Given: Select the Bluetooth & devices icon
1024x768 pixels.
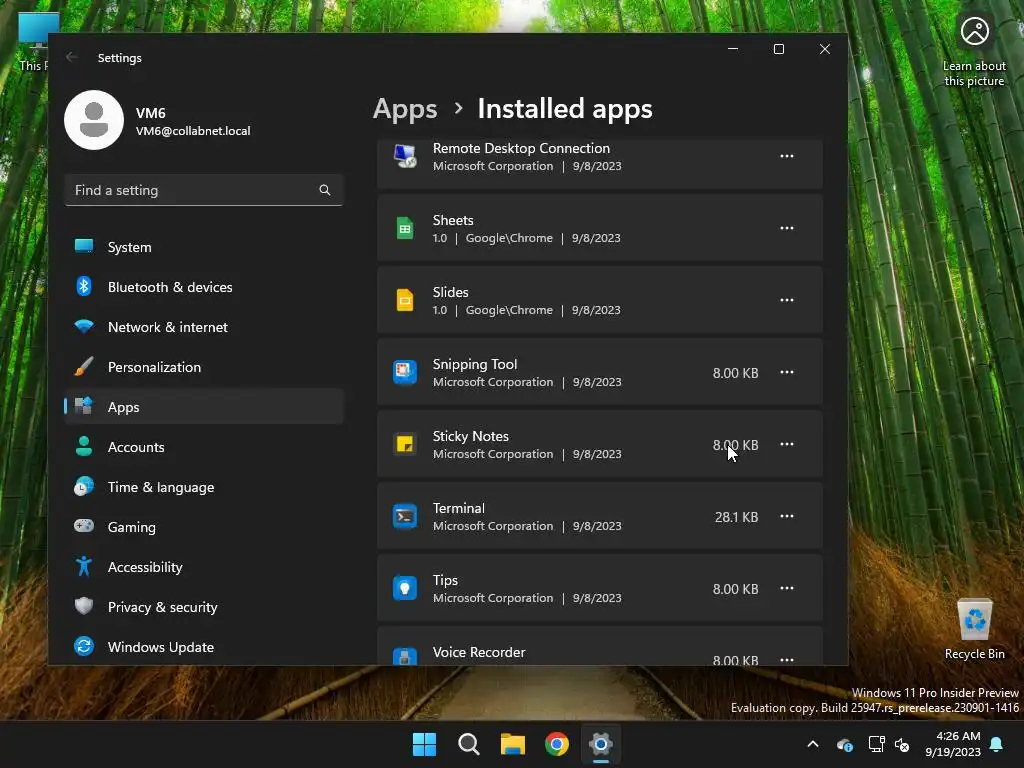Looking at the screenshot, I should (84, 286).
